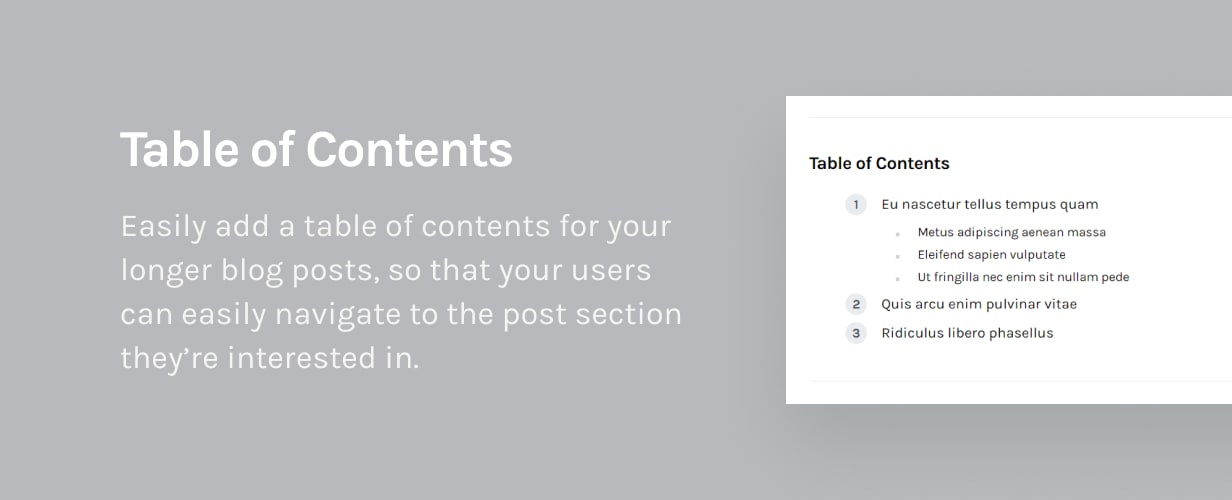Click the words 'they're interested in.'
This screenshot has width=1232, height=500.
click(x=270, y=358)
